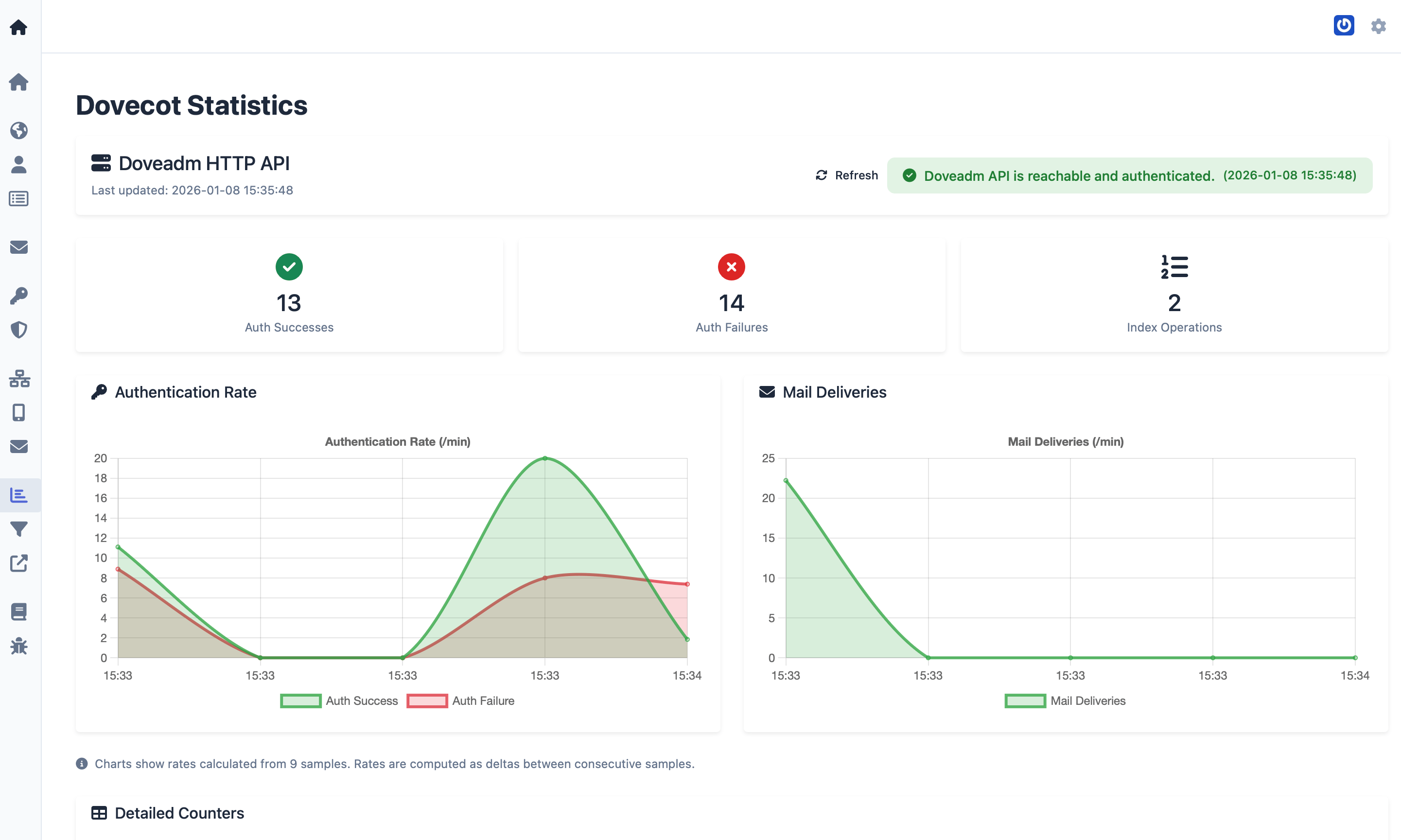The image size is (1401, 840).
Task: Open the list view sidebar item
Action: (x=18, y=199)
